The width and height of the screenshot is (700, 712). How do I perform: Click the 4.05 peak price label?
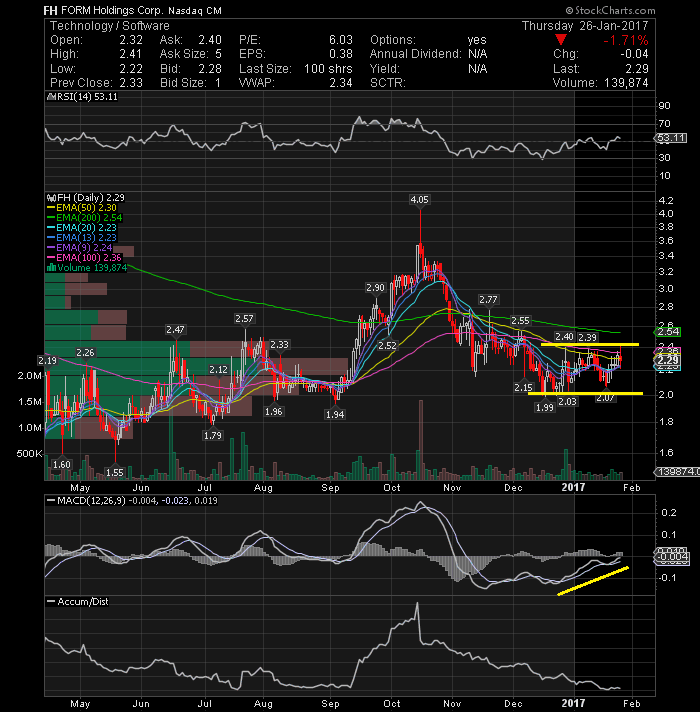pos(419,200)
